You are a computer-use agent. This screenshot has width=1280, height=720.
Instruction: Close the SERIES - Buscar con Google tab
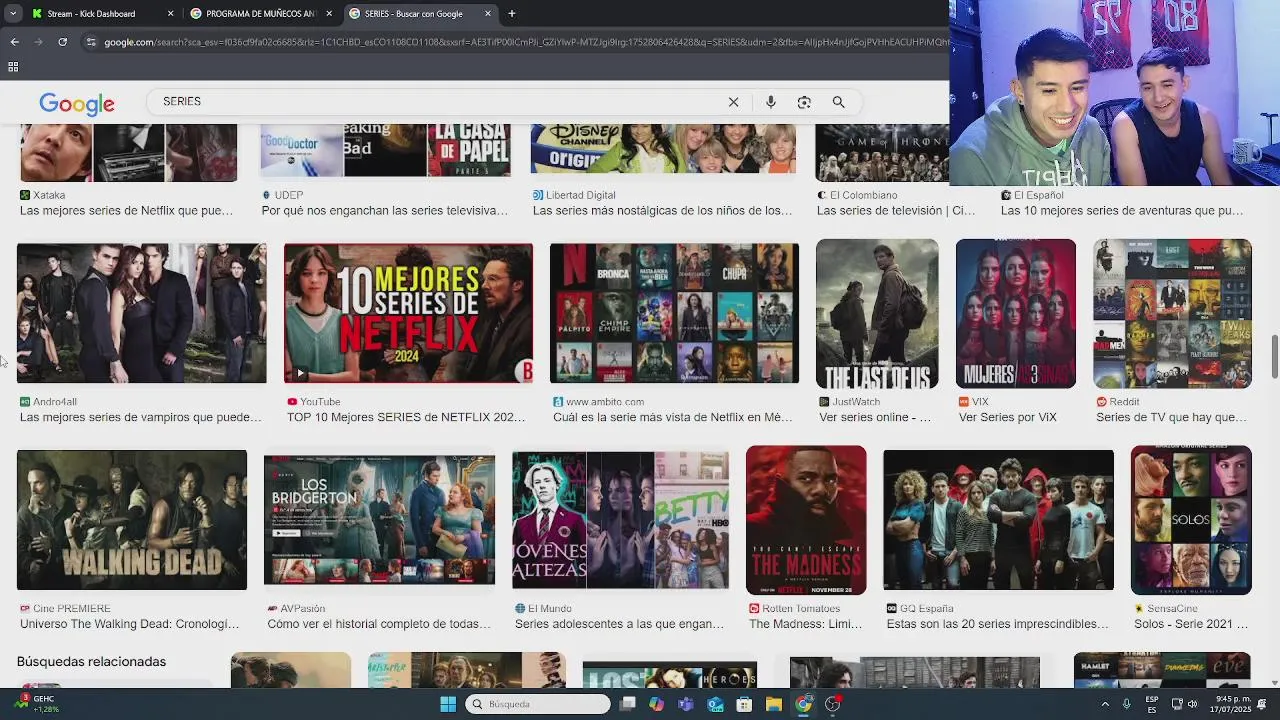[488, 14]
